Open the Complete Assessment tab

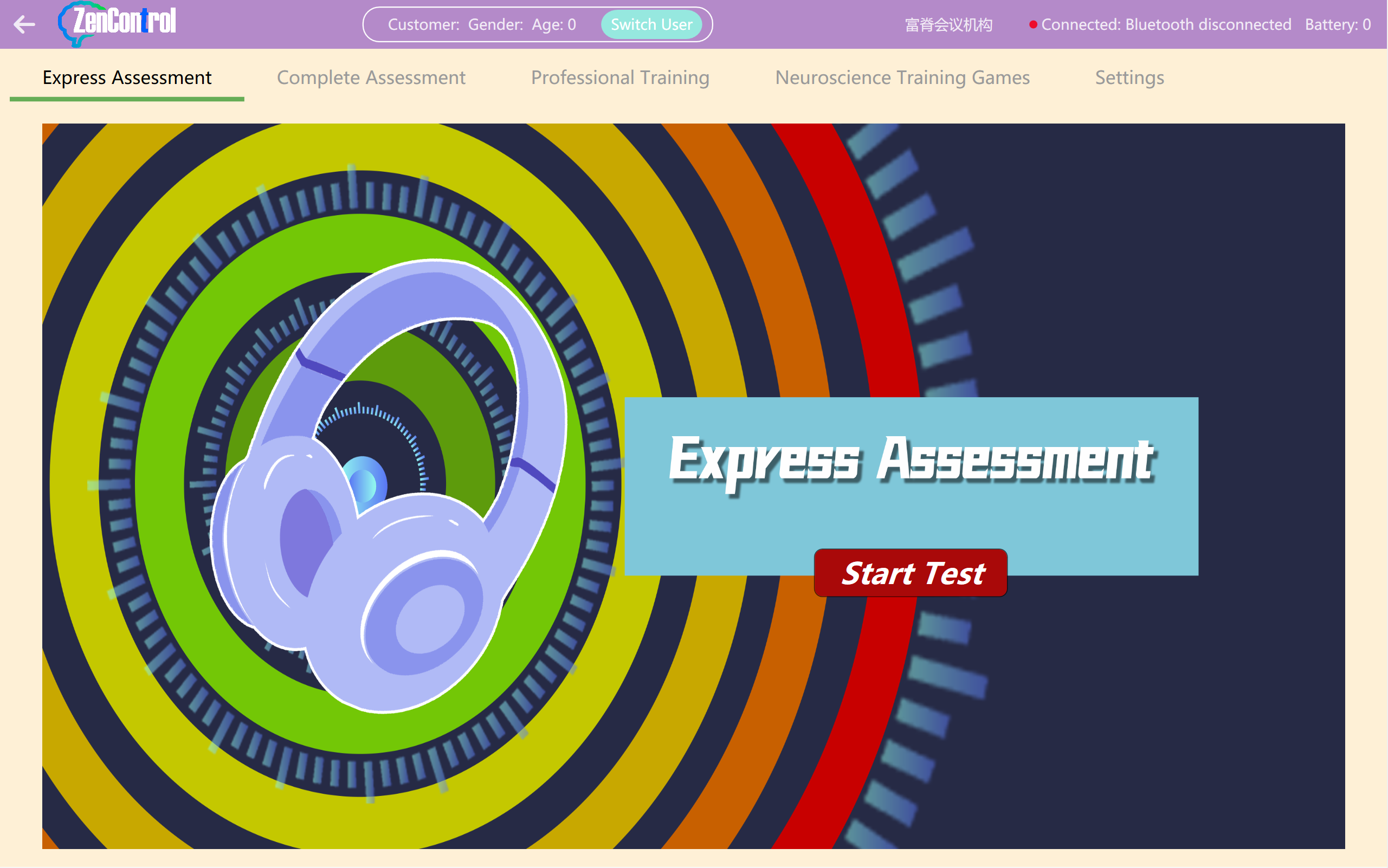pyautogui.click(x=371, y=77)
